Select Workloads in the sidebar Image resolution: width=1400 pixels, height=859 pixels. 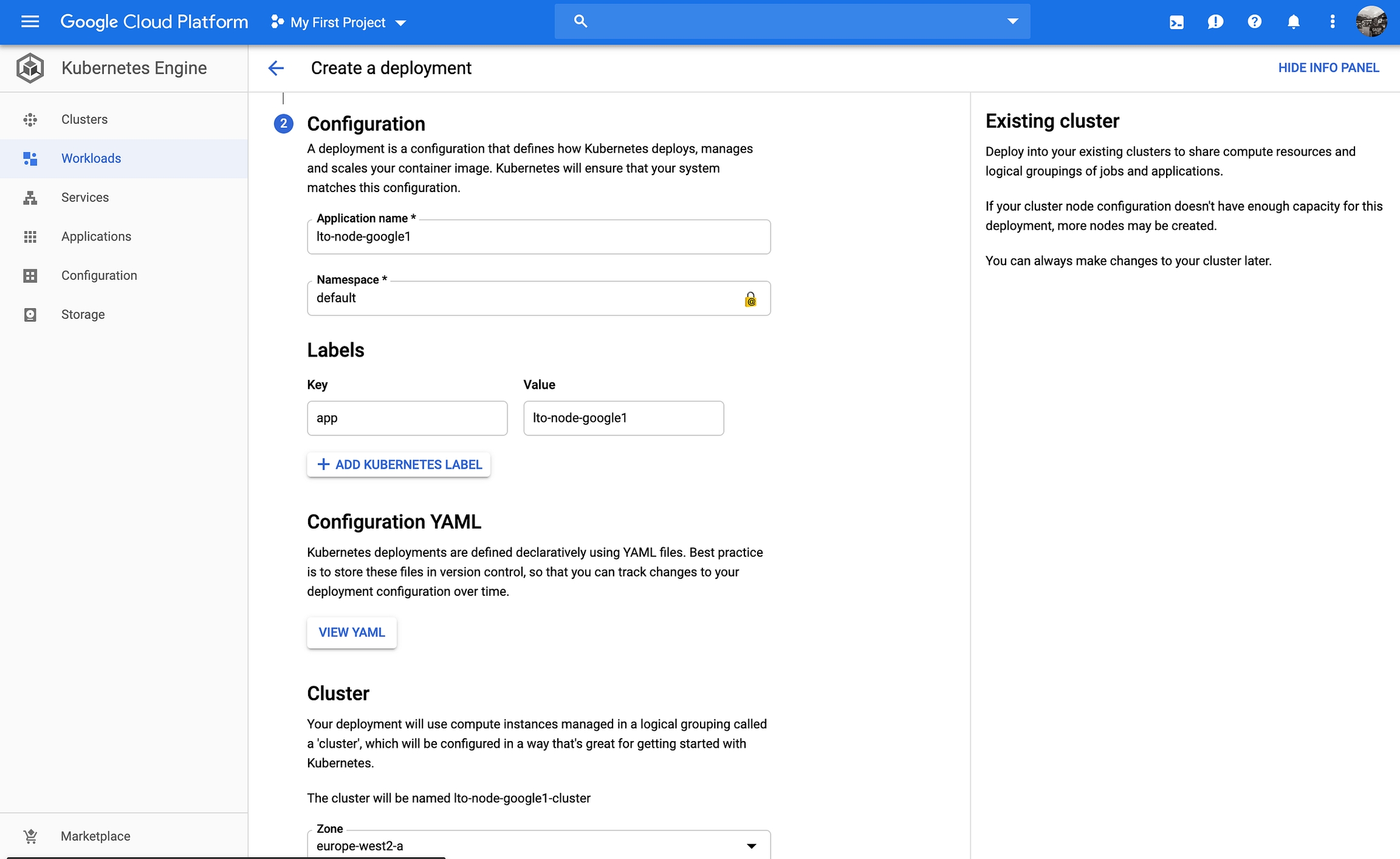[x=124, y=158]
